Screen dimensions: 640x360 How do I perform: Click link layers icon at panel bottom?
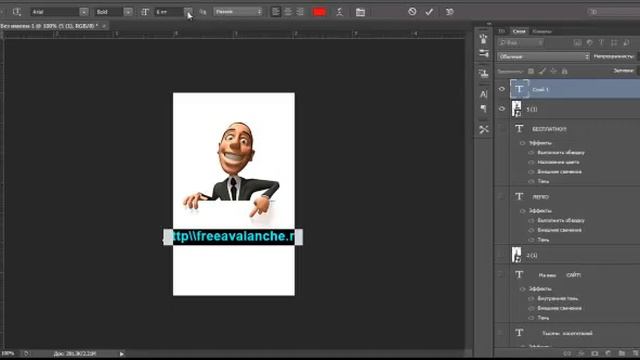pyautogui.click(x=567, y=353)
